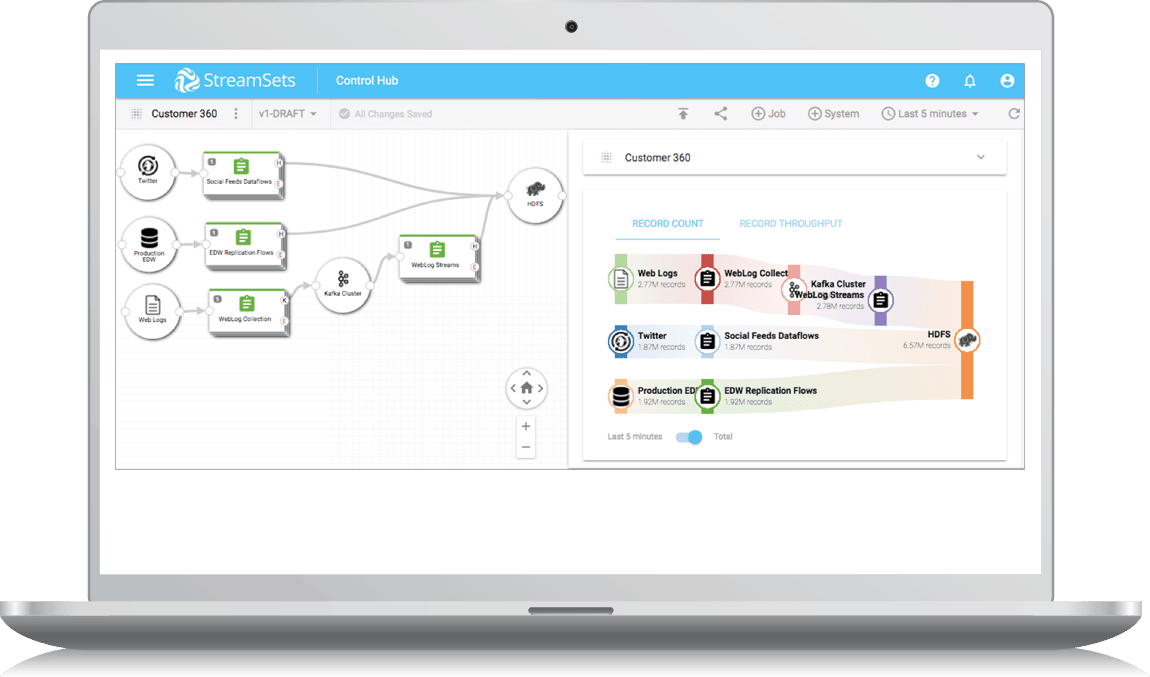This screenshot has height=677, width=1150.
Task: Click the Twitter icon in Sankey chart
Action: point(620,341)
